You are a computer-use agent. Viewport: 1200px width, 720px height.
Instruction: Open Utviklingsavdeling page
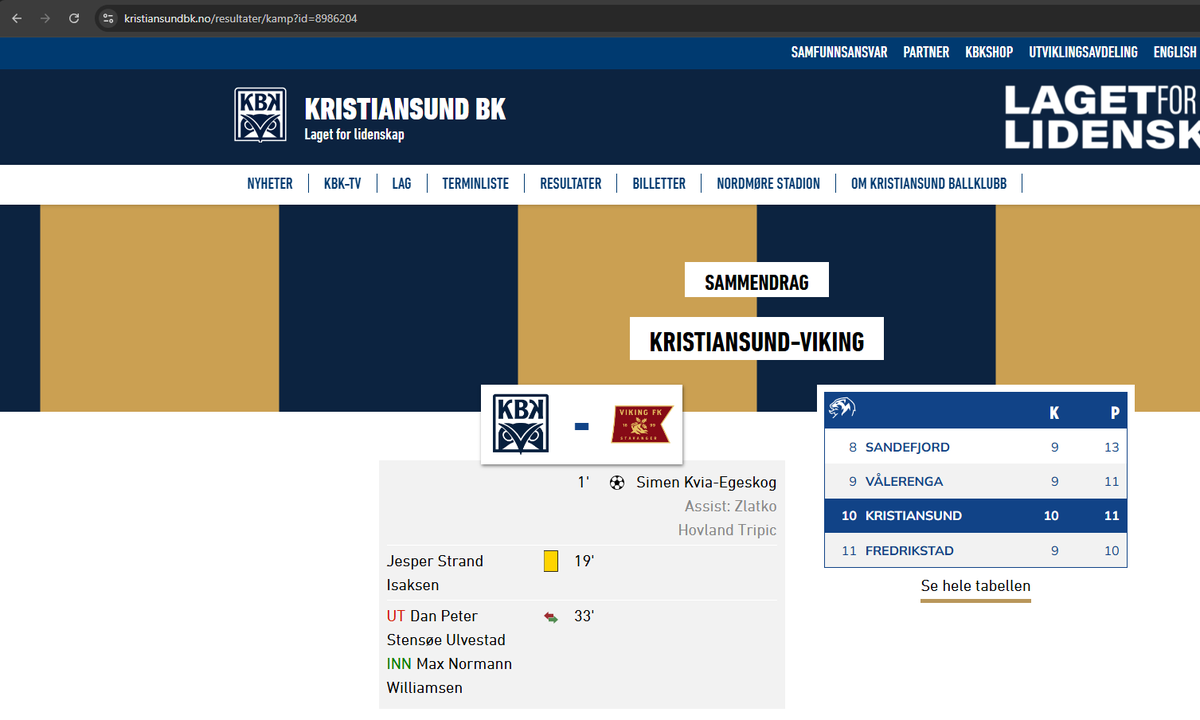pos(1083,52)
